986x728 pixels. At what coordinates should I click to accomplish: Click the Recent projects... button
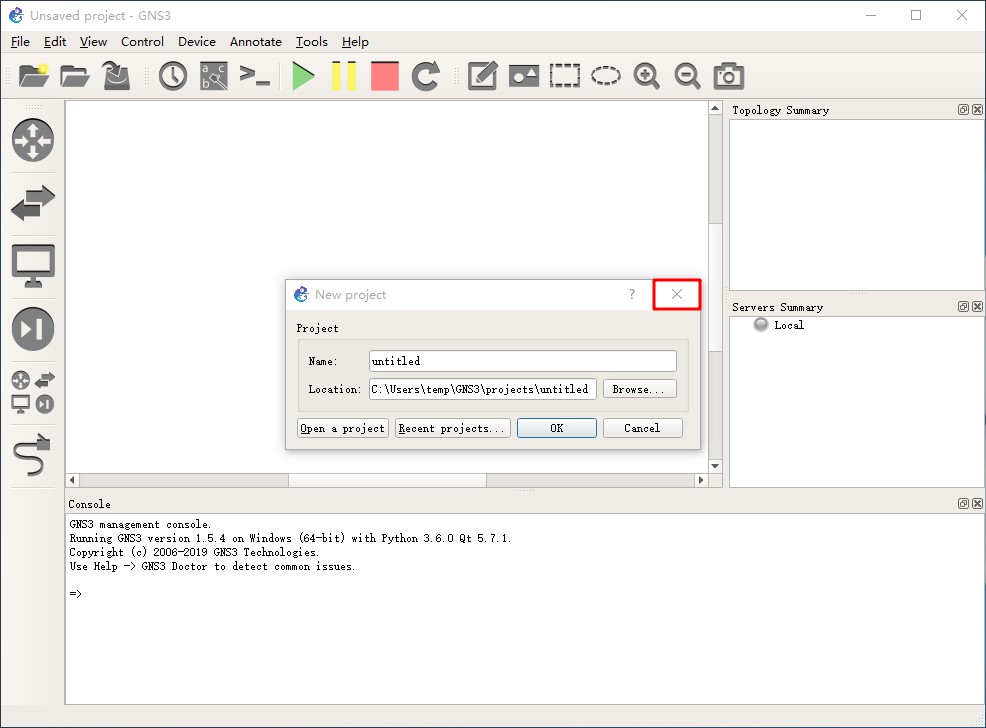(x=452, y=428)
